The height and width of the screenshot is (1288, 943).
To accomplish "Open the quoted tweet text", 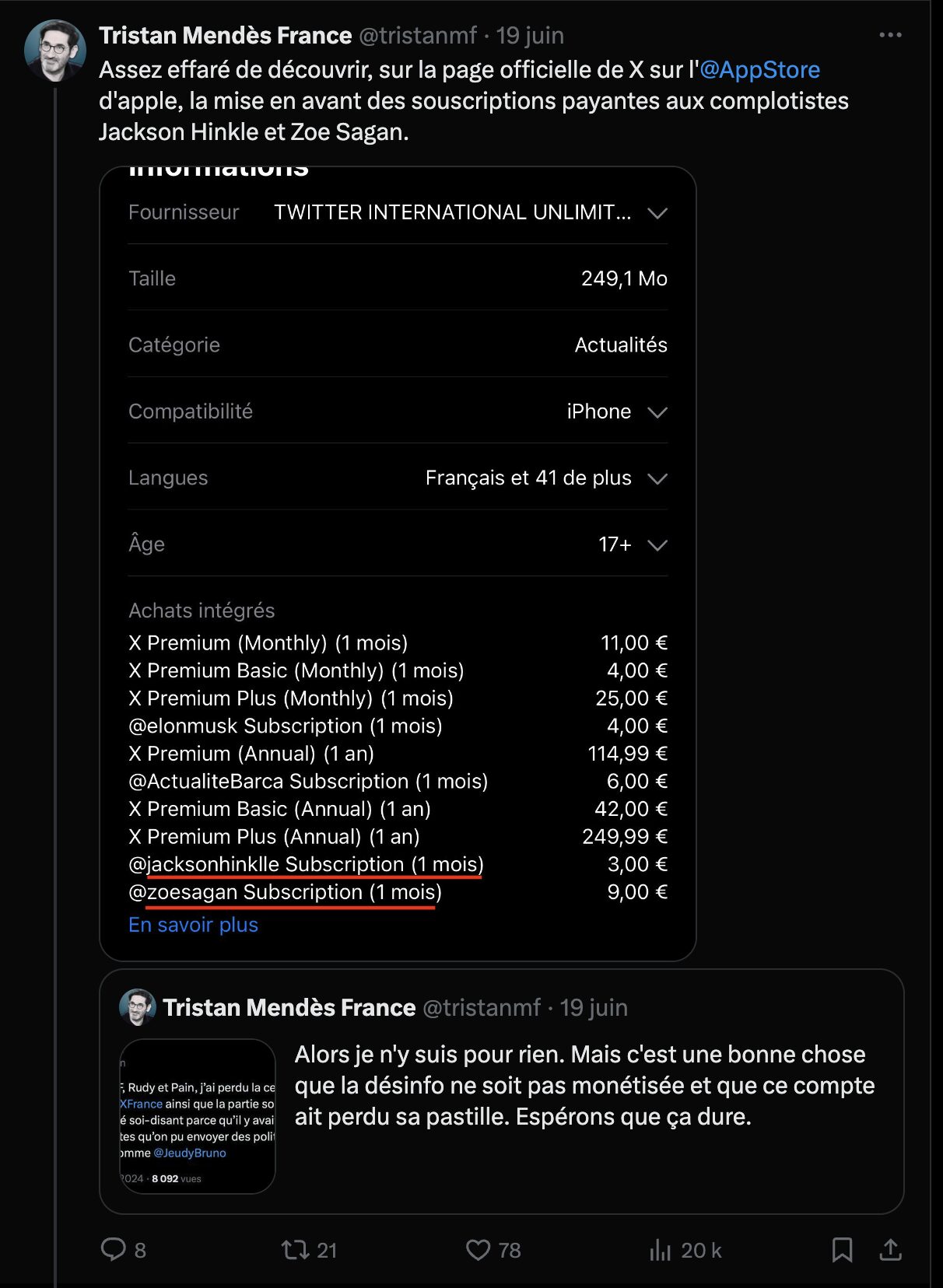I will click(584, 1086).
